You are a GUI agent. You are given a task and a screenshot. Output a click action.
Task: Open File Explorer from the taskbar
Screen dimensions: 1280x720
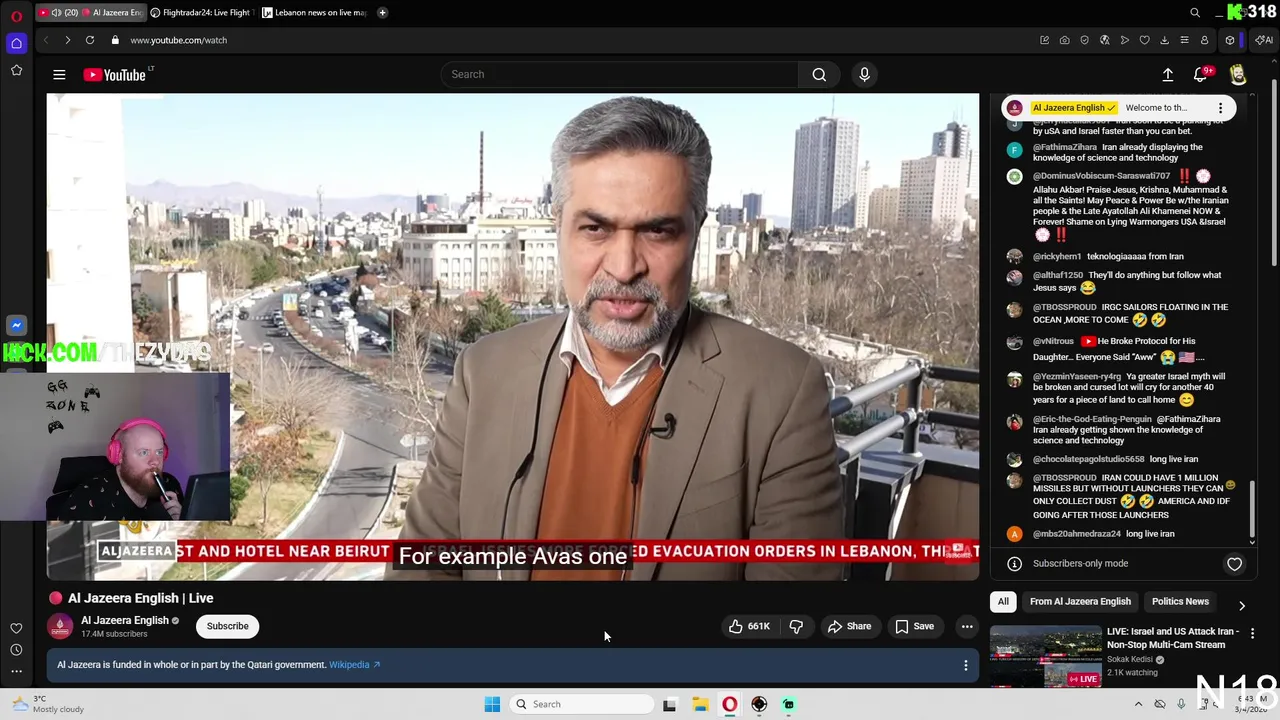tap(700, 704)
